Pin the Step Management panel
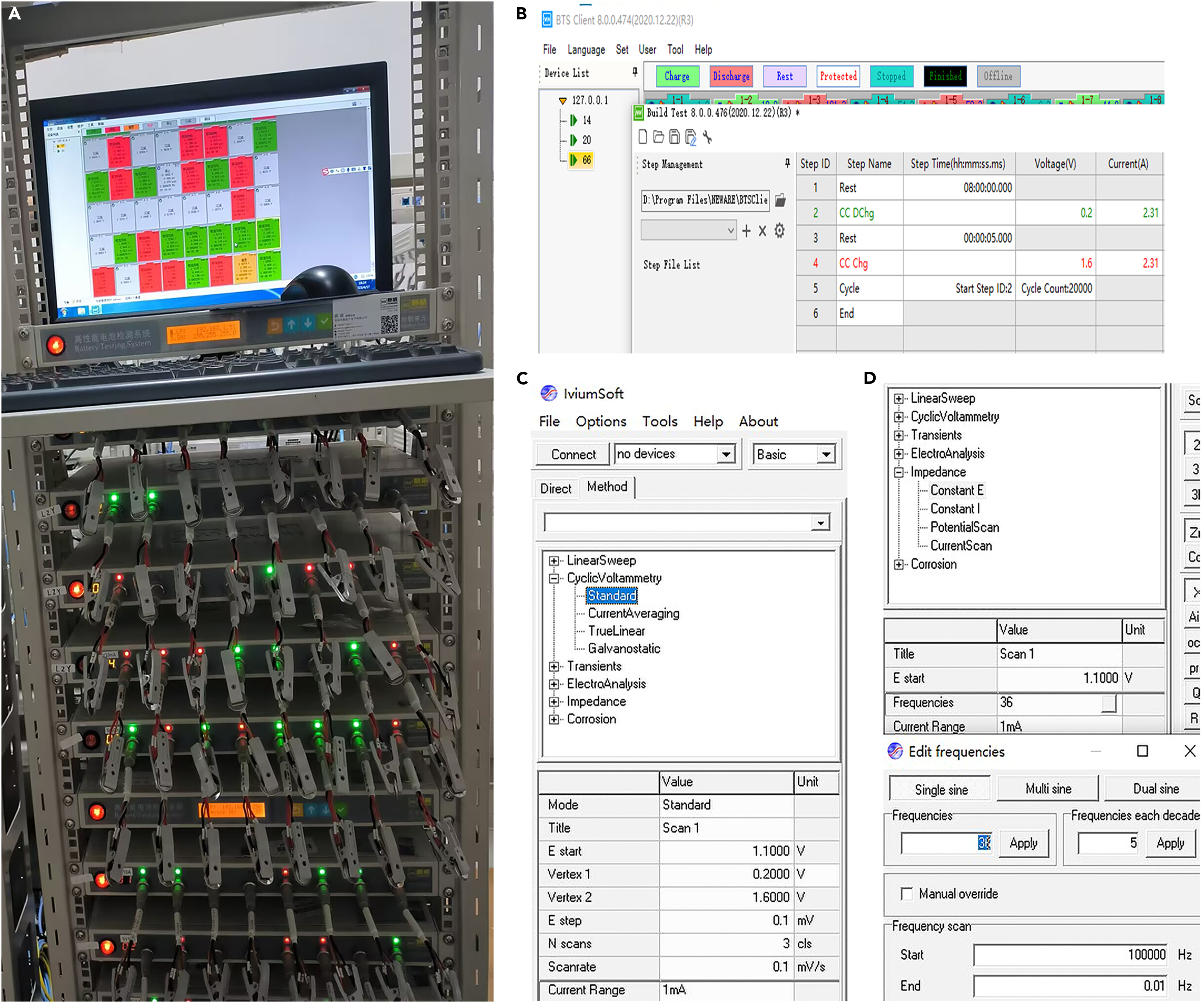The width and height of the screenshot is (1204, 1003). pos(787,163)
